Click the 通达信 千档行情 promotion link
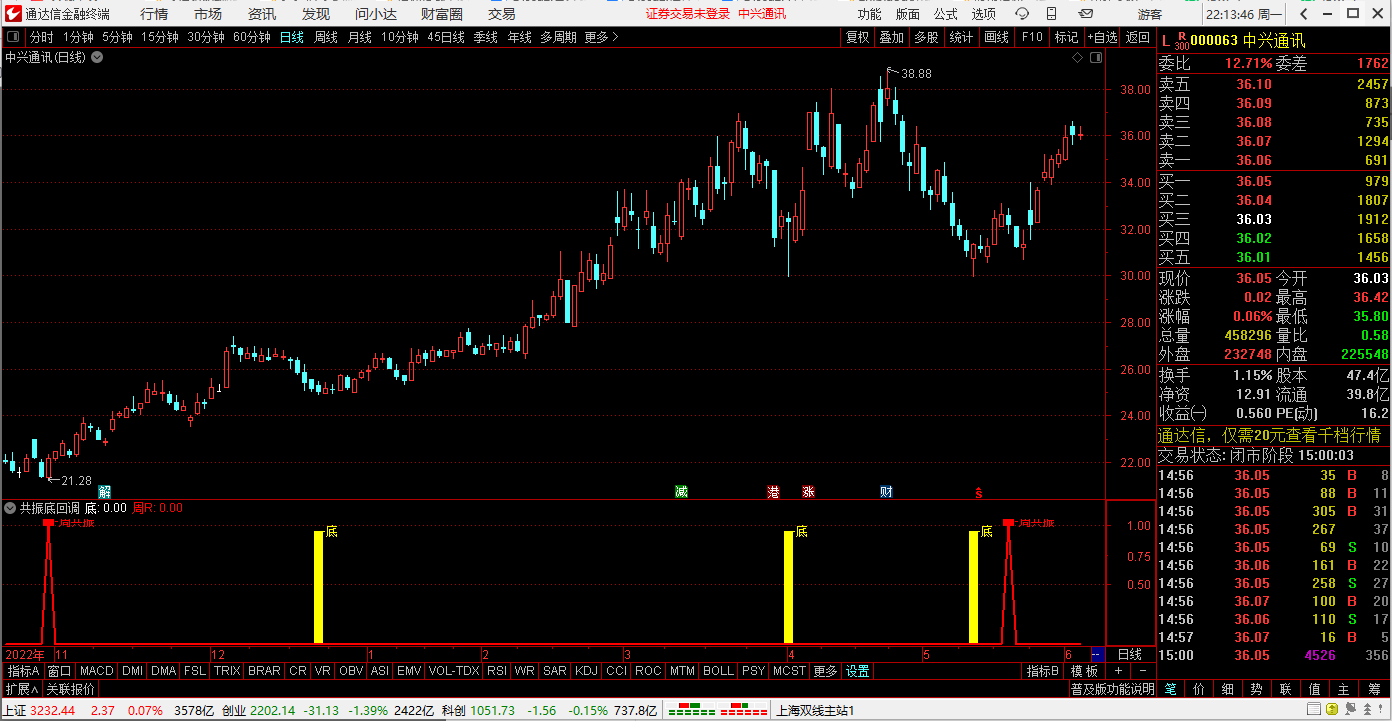This screenshot has height=721, width=1392. (1269, 435)
